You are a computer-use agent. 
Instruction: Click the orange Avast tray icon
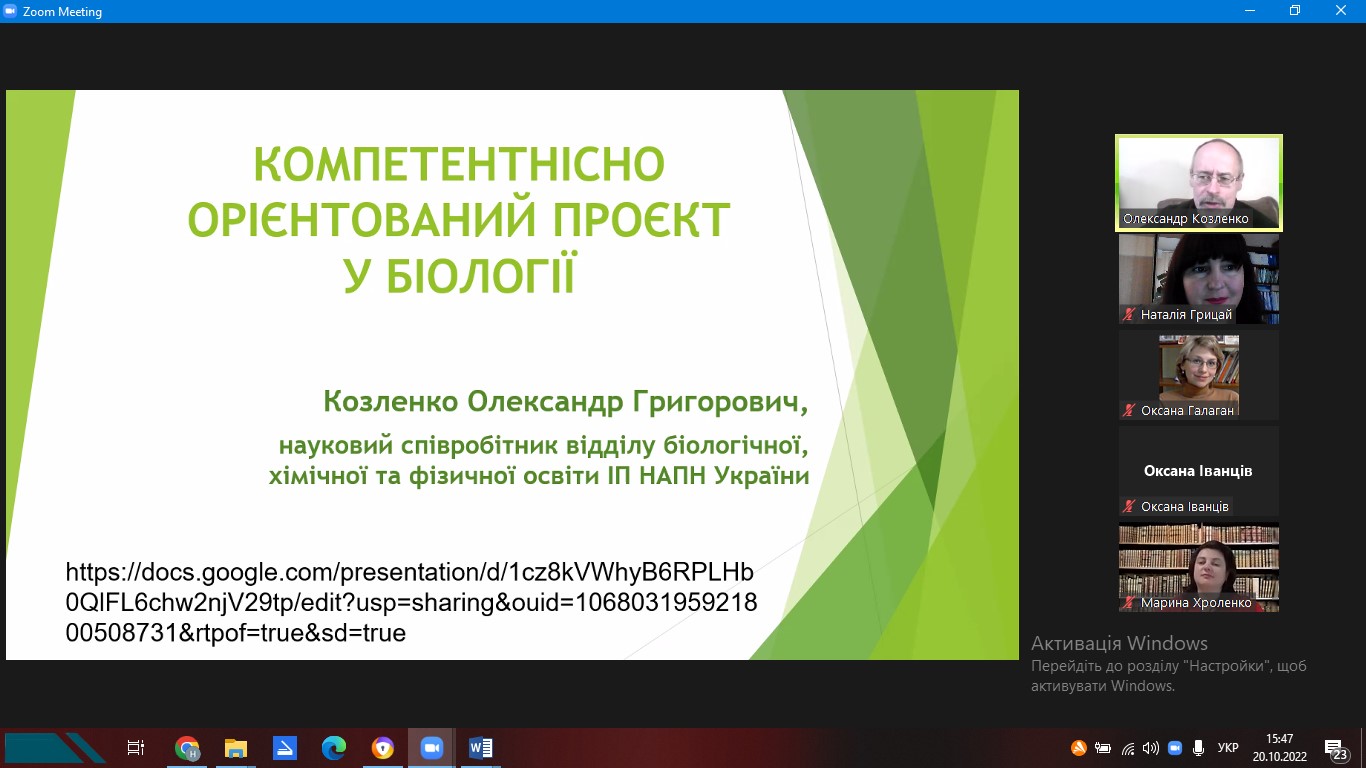tap(1079, 748)
